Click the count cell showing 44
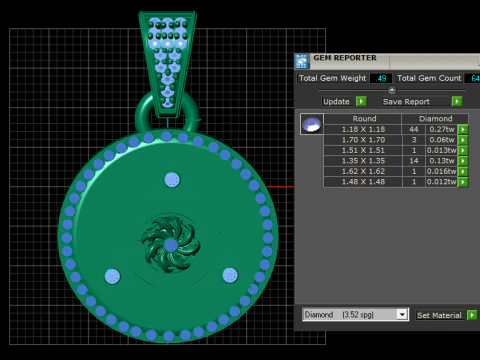480x360 pixels. [414, 129]
